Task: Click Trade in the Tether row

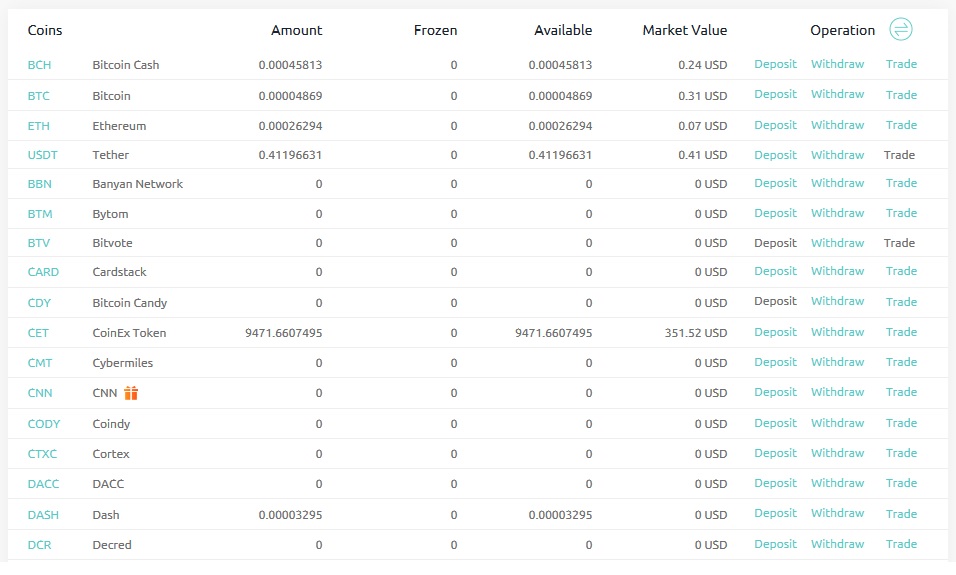Action: click(x=899, y=155)
